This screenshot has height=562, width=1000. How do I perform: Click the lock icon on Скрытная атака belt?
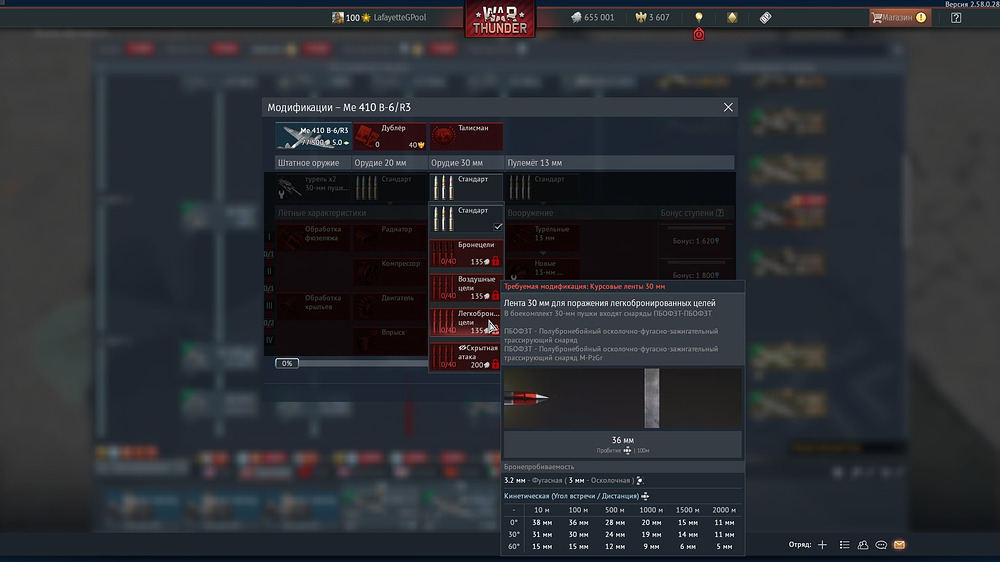click(496, 364)
